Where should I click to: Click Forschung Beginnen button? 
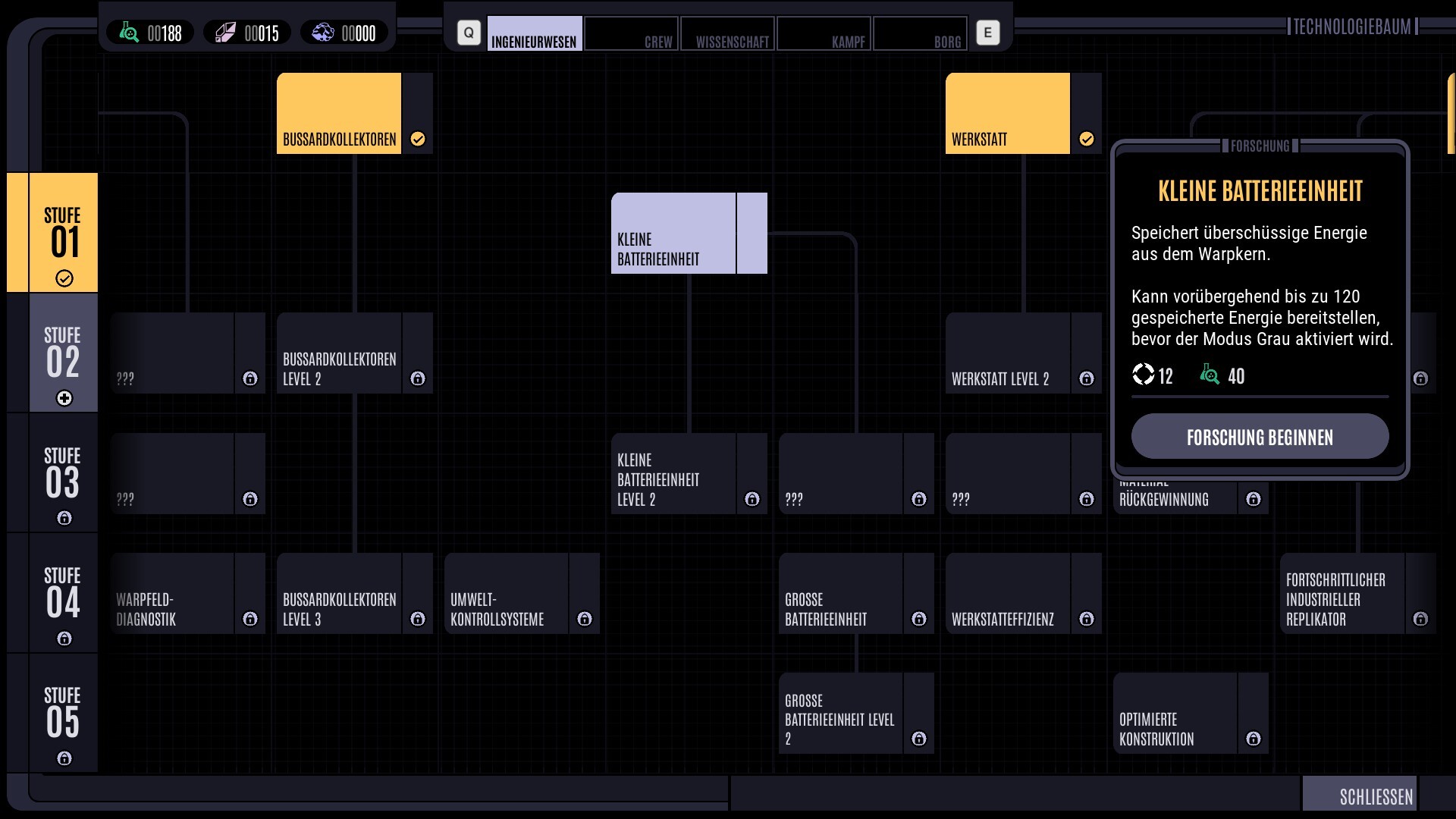1260,436
